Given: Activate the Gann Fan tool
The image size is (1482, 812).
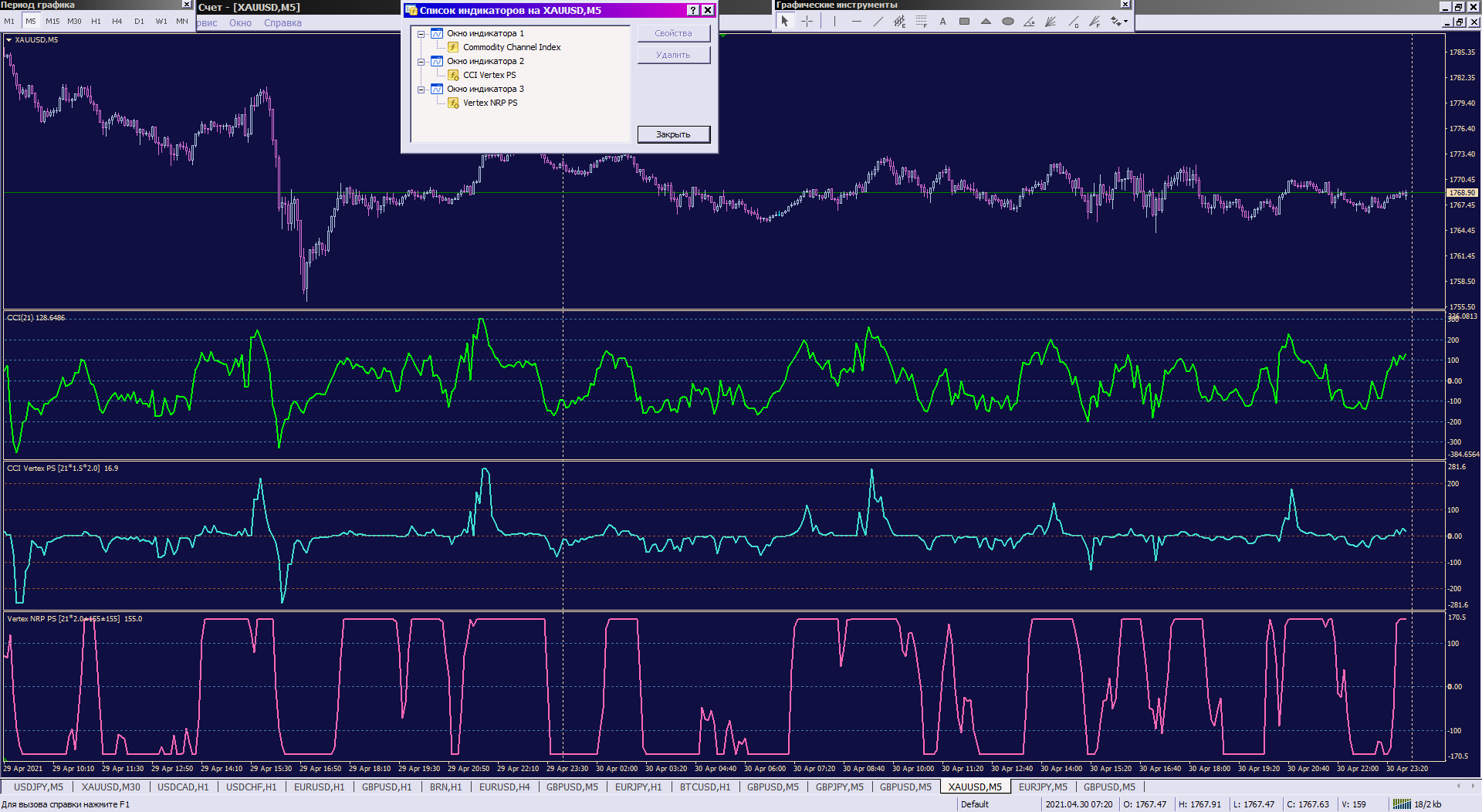Looking at the screenshot, I should 1051,22.
